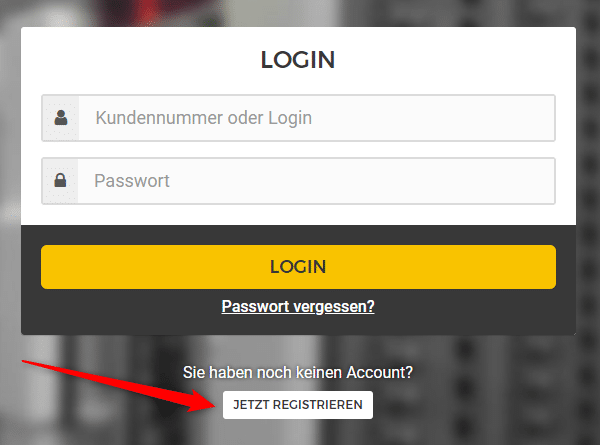Click the JETZT REGISTRIEREN button

click(298, 405)
